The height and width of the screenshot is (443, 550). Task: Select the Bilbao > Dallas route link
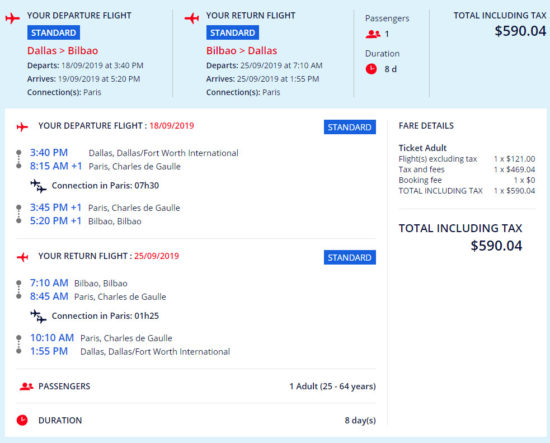242,51
